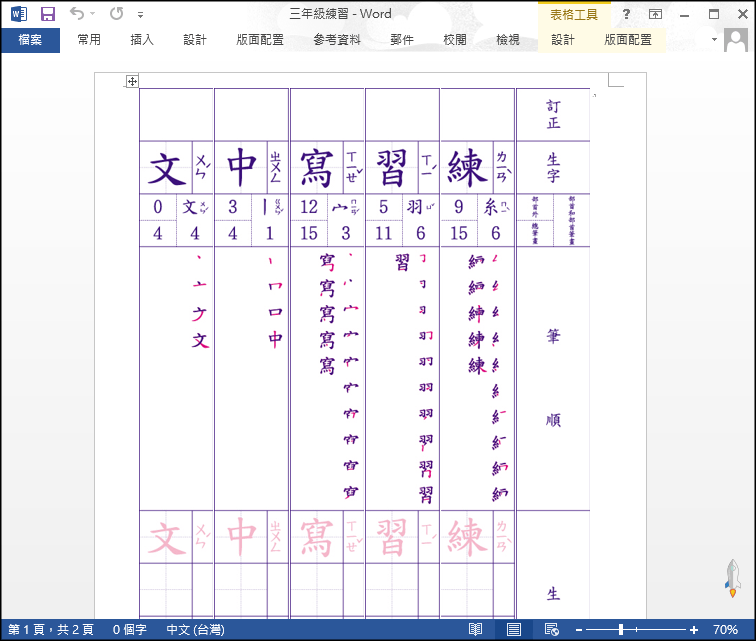Click the rocket icon at bottom right

733,578
